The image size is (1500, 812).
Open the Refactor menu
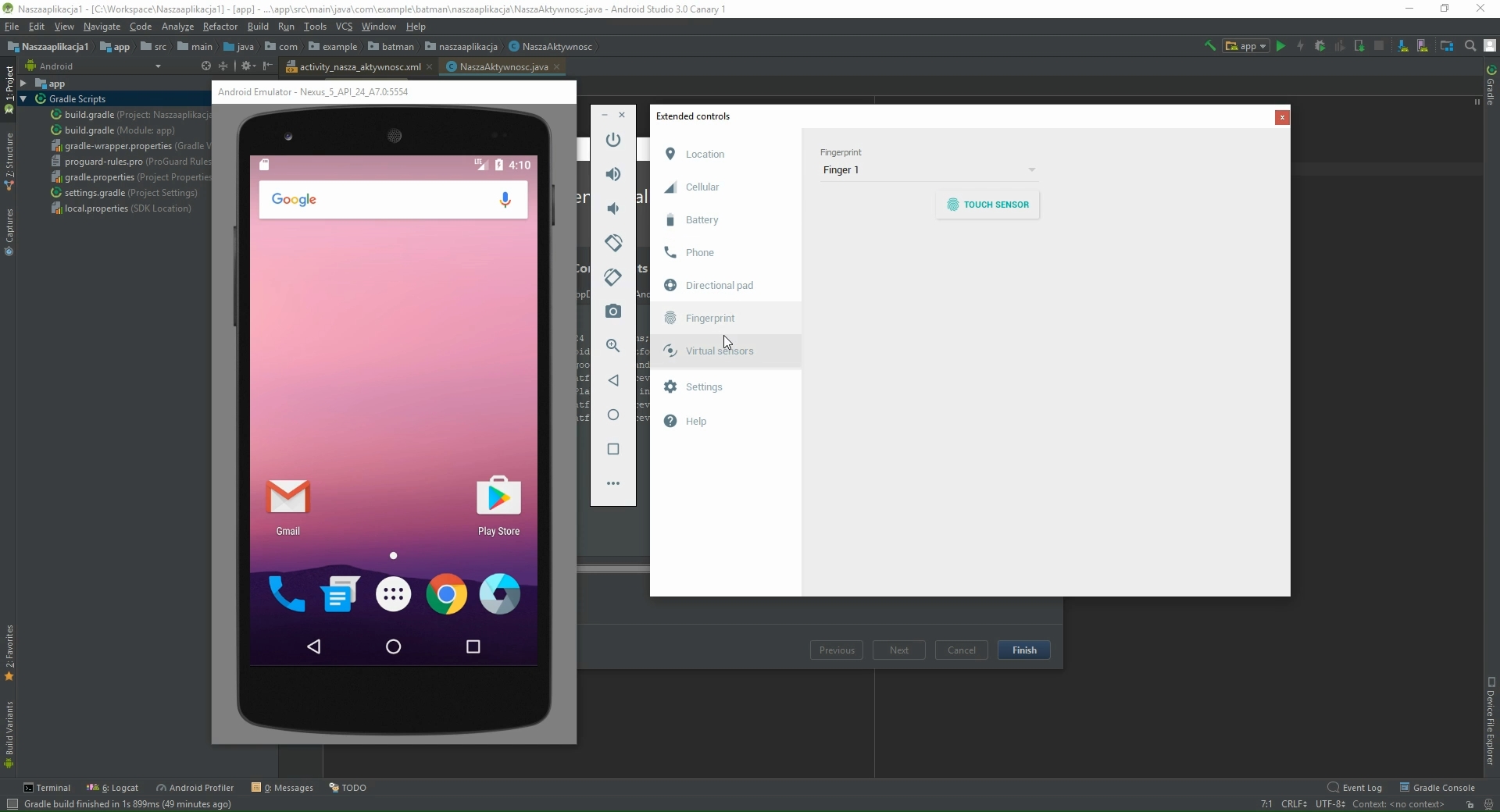(x=220, y=27)
